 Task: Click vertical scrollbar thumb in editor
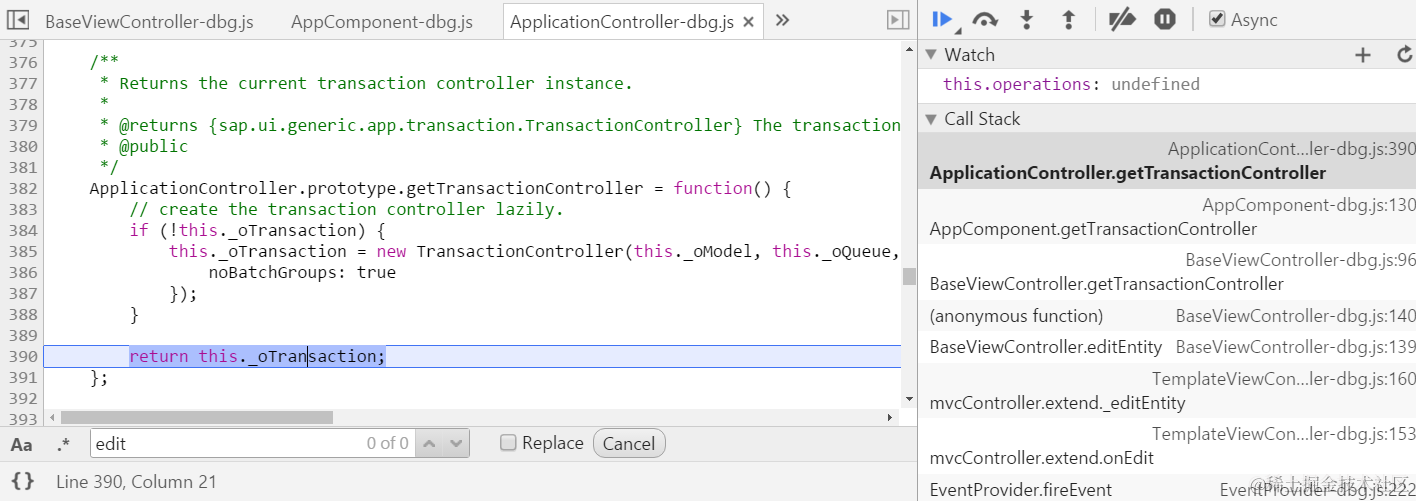coord(909,276)
